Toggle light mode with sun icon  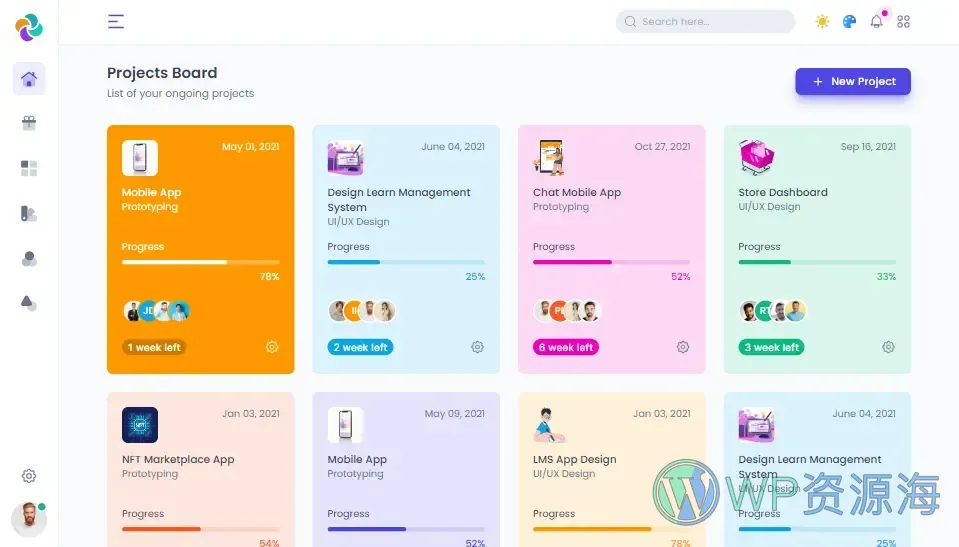coord(822,21)
